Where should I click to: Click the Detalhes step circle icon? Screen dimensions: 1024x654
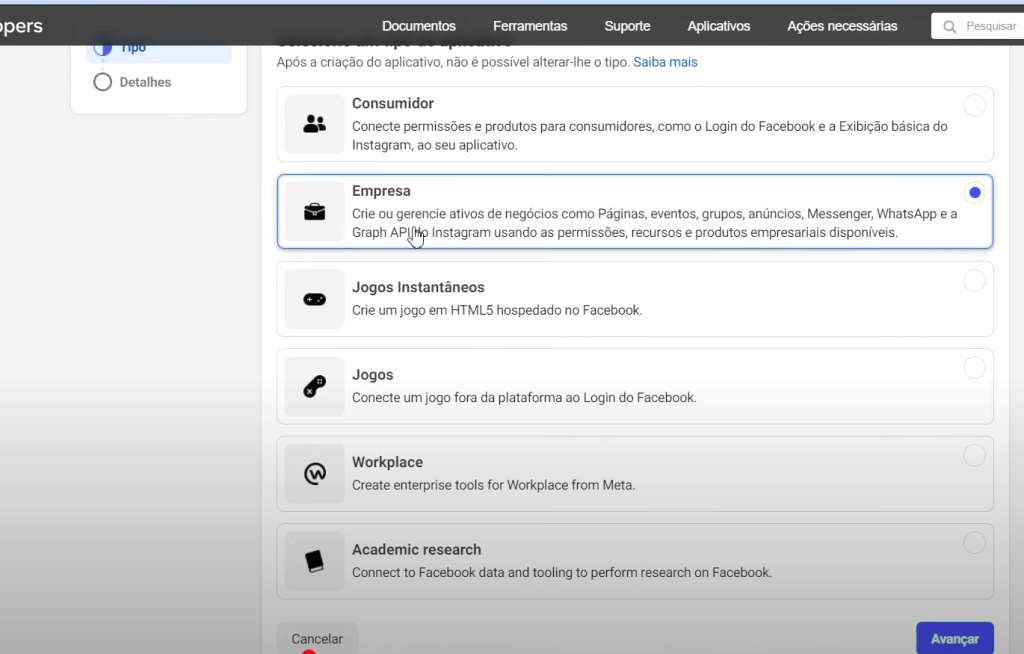coord(102,82)
